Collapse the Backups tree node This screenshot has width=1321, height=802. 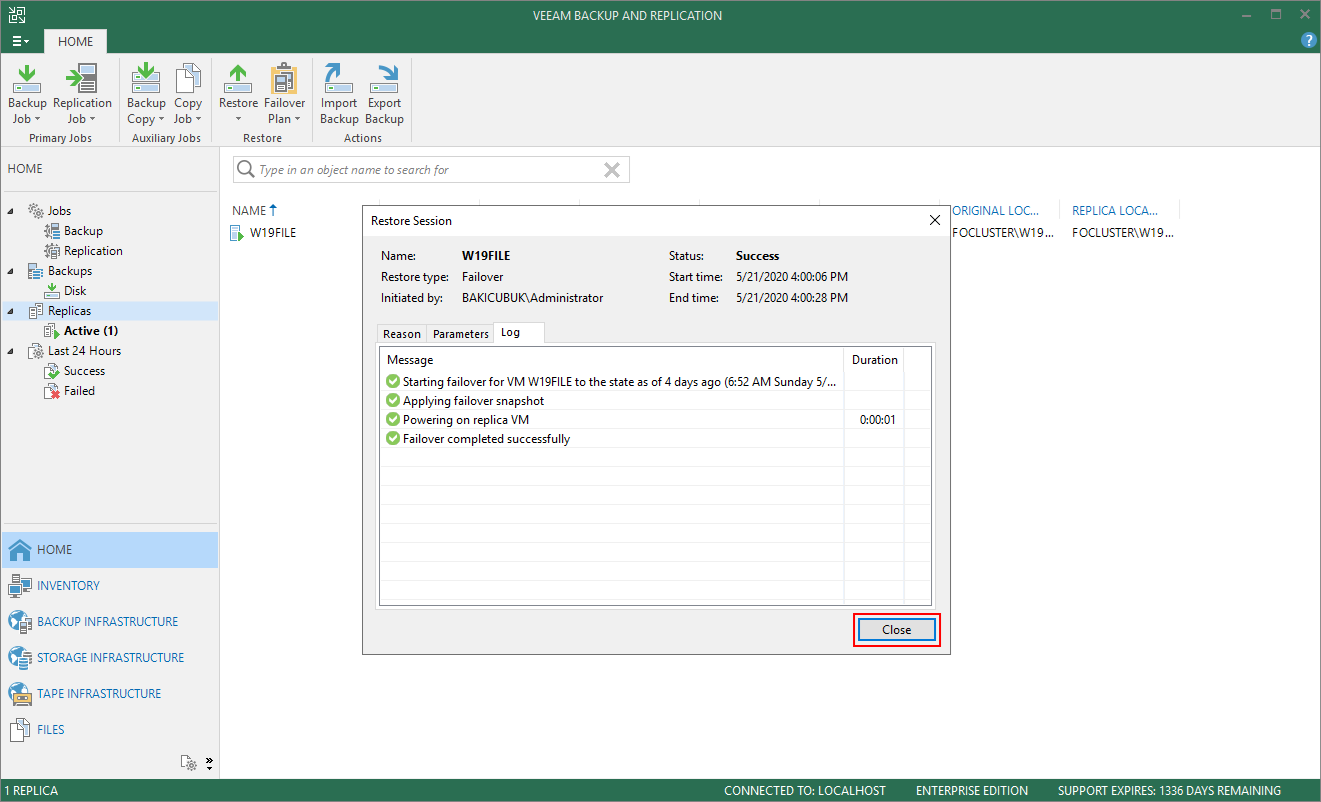coord(11,271)
